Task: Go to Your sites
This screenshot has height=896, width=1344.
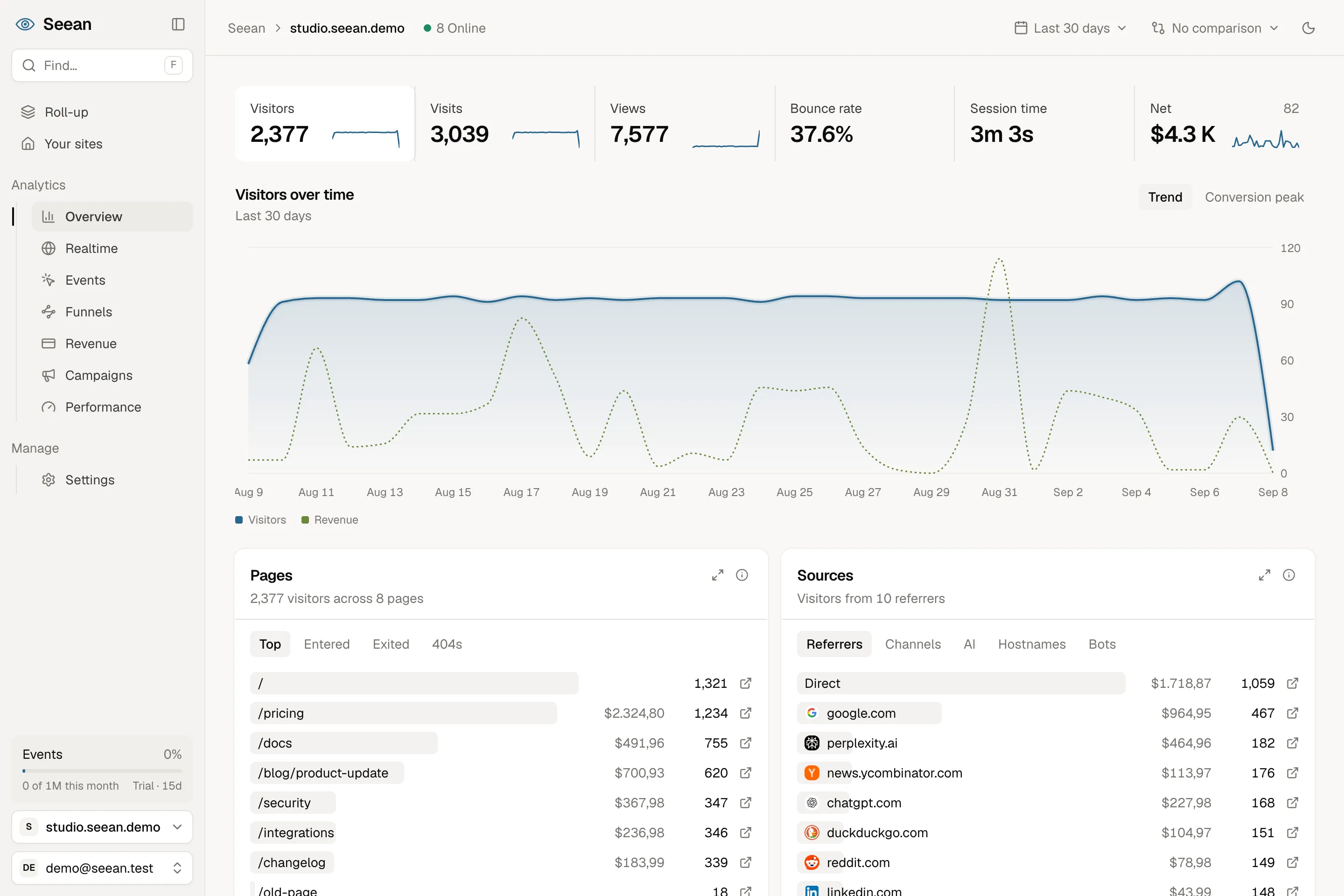Action: point(102,144)
